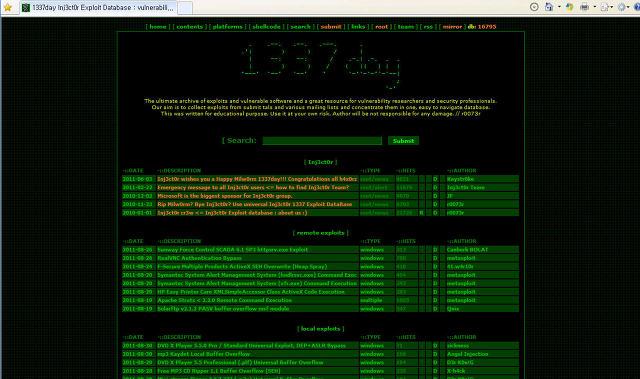Open Sunway Force Control SCADA exploit entry

point(233,250)
